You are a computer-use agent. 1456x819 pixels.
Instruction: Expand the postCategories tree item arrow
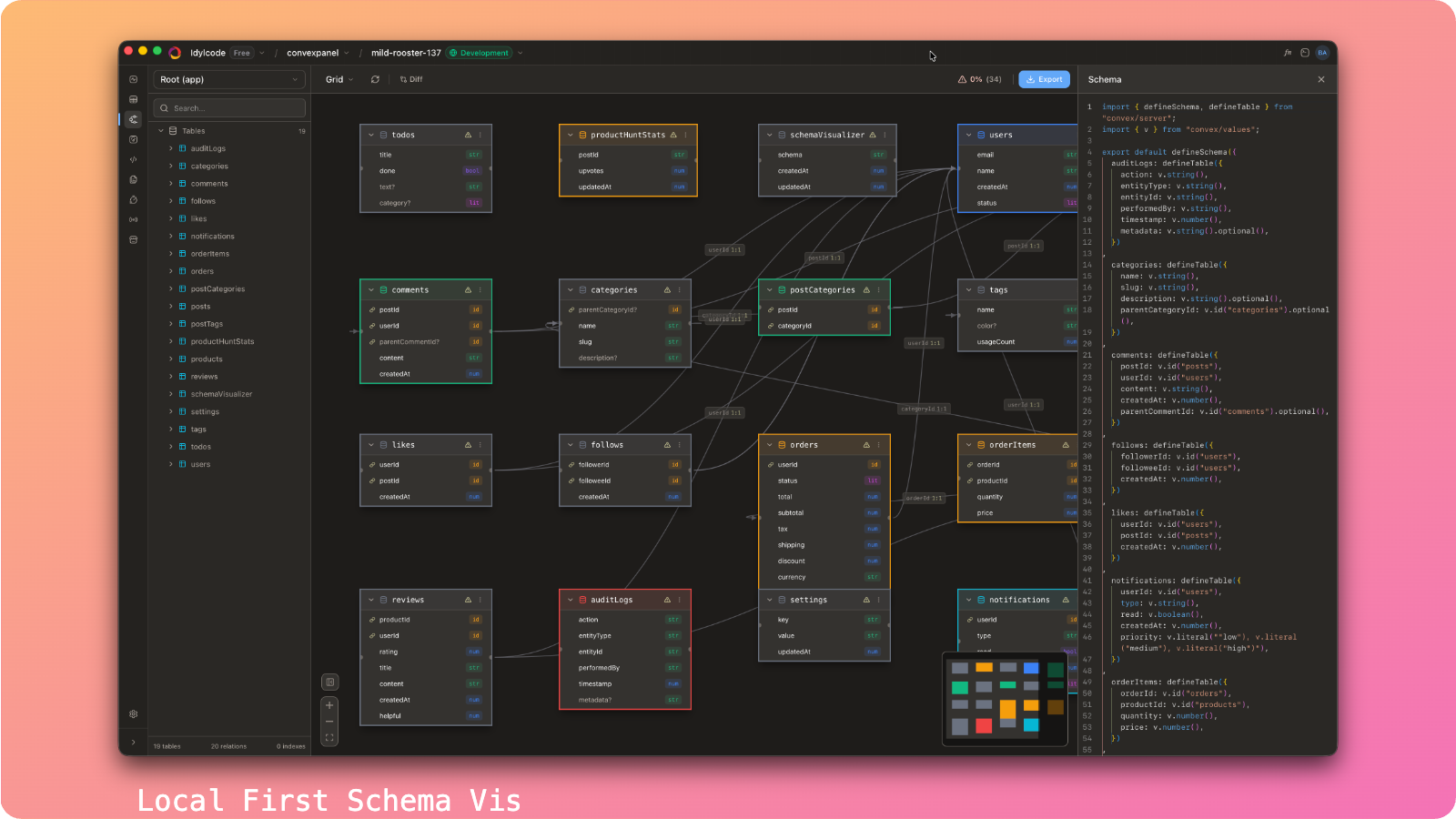[170, 288]
